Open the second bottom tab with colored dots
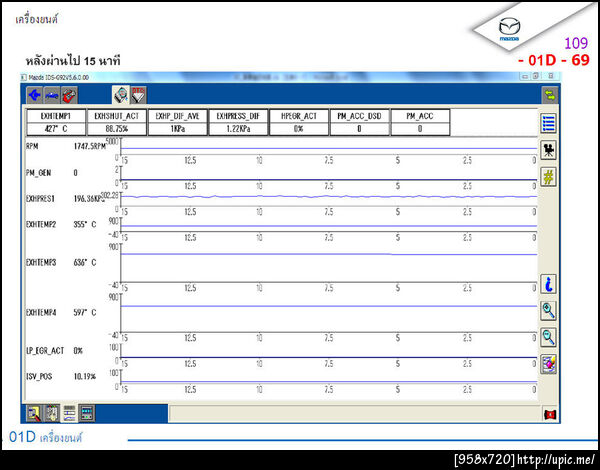 (x=52, y=413)
